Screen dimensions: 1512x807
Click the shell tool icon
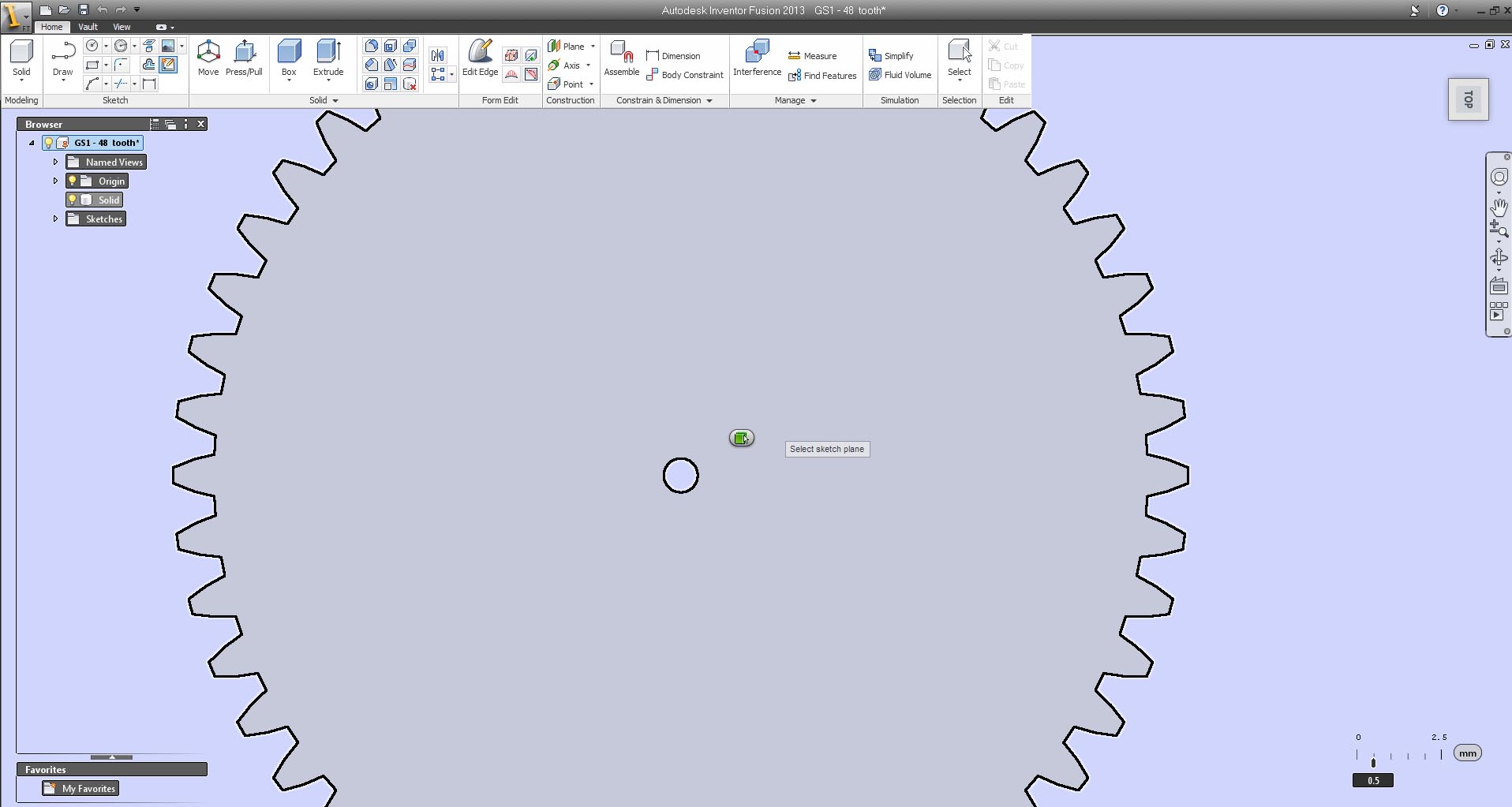pyautogui.click(x=391, y=46)
